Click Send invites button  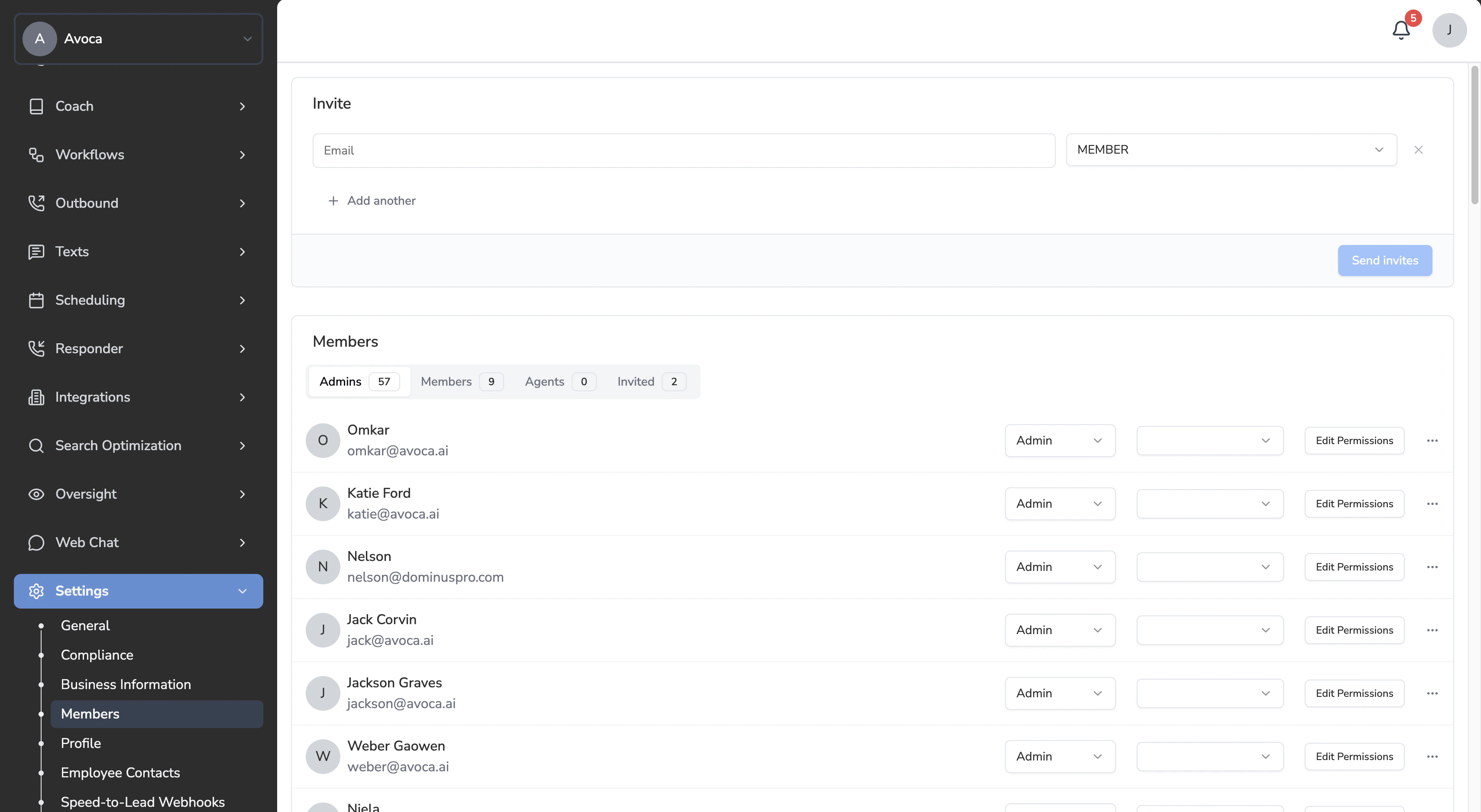coord(1384,260)
